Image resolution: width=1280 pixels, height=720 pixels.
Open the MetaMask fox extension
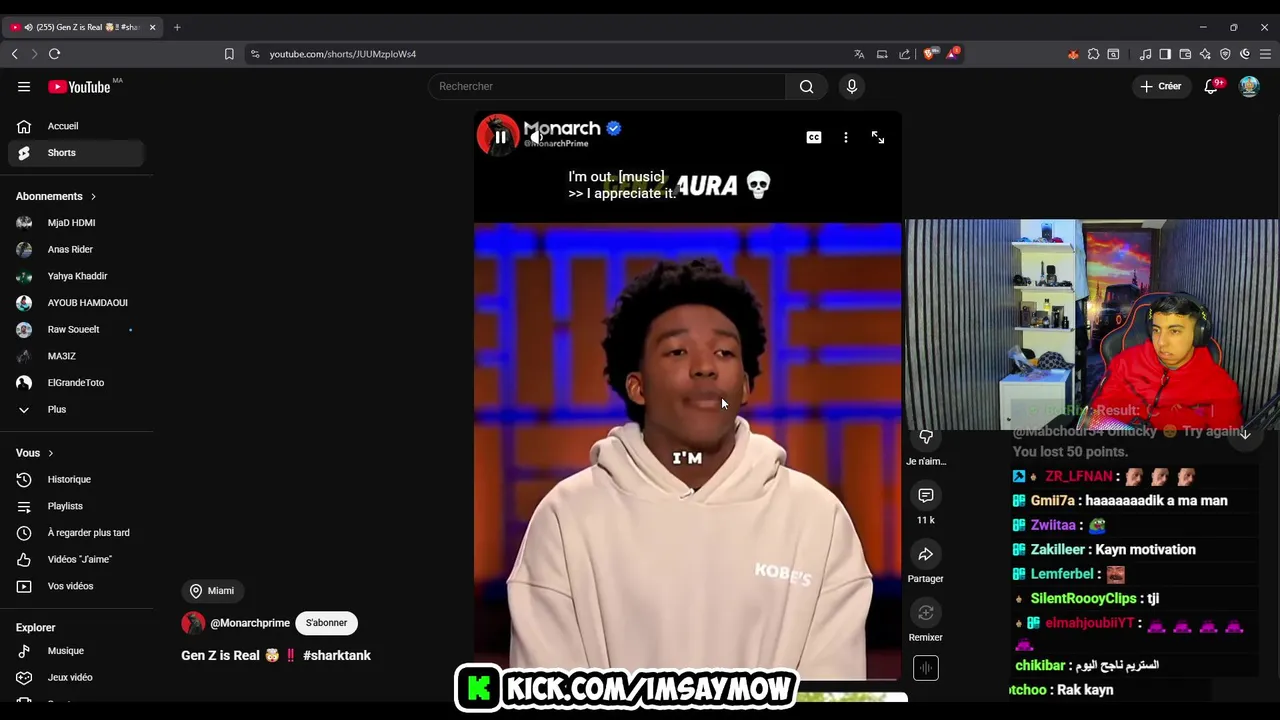click(1073, 54)
